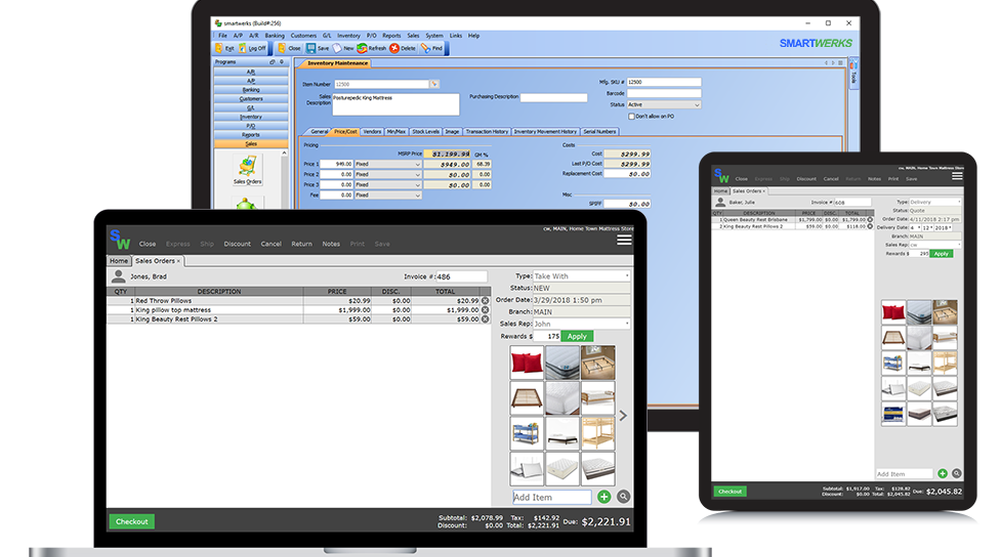Click green plus add-item icon on laptop
Screen dimensions: 1000x557
tap(604, 496)
